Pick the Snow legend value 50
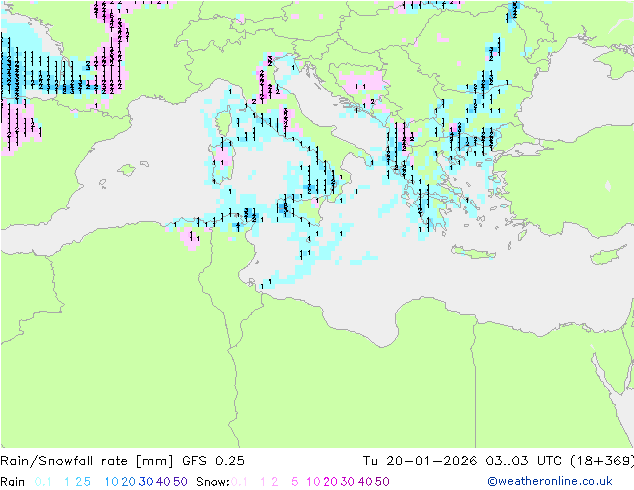 382,482
